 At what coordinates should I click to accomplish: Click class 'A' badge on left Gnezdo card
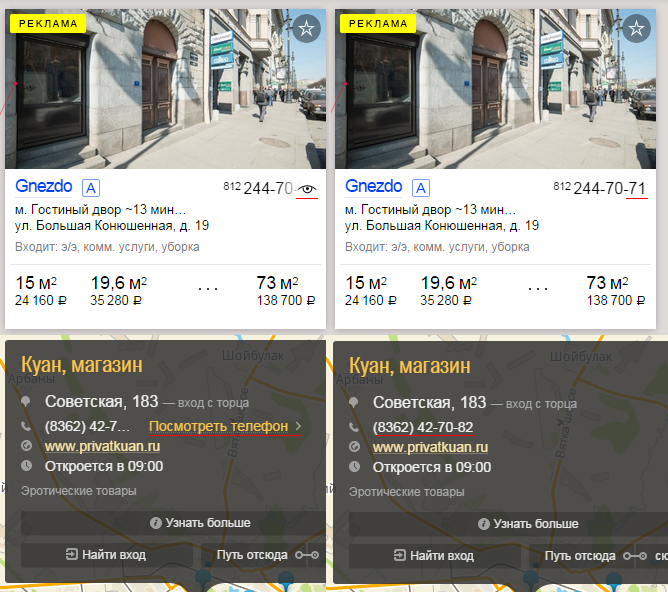[90, 188]
